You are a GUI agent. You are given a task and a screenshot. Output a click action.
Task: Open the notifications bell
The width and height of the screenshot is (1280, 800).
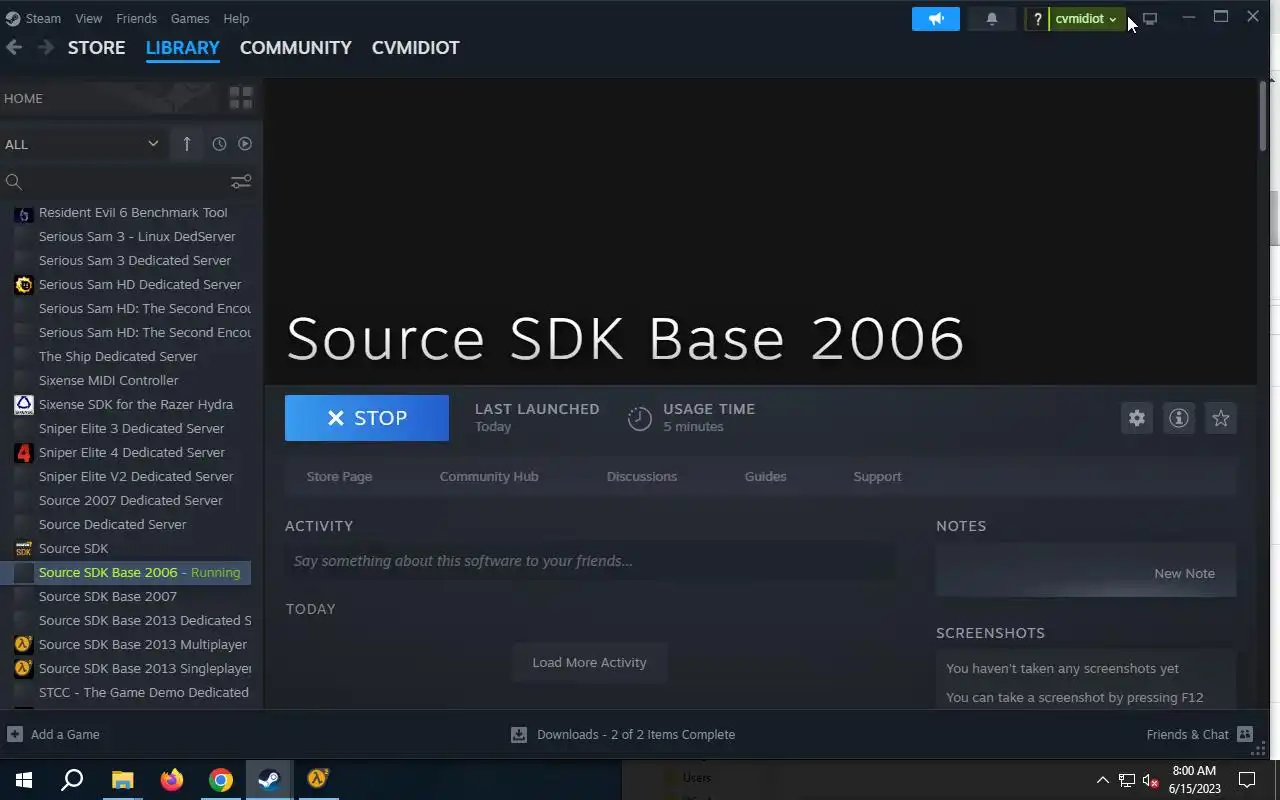point(992,19)
